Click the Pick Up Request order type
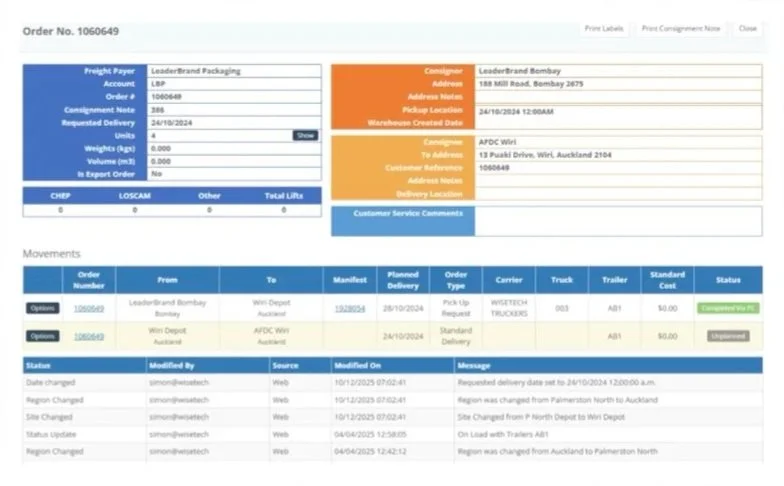The width and height of the screenshot is (784, 486). pos(456,308)
